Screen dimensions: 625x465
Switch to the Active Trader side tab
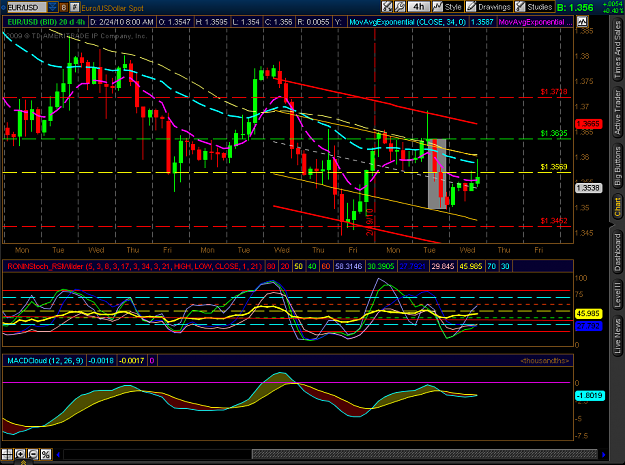617,112
